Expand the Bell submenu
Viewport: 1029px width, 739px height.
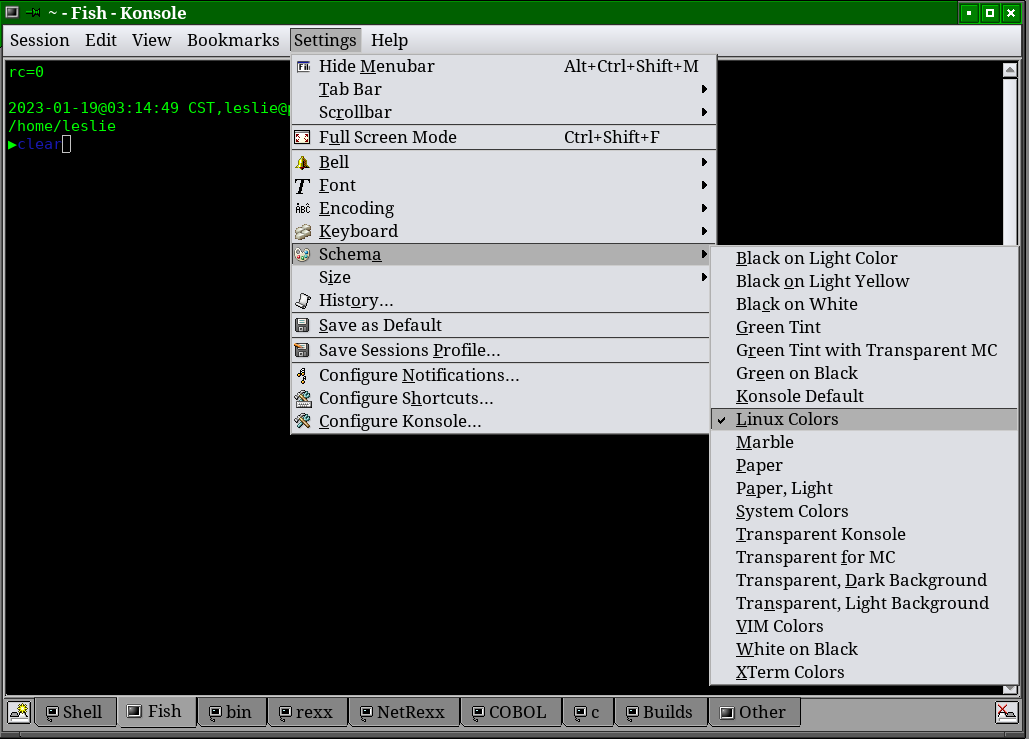[x=503, y=162]
